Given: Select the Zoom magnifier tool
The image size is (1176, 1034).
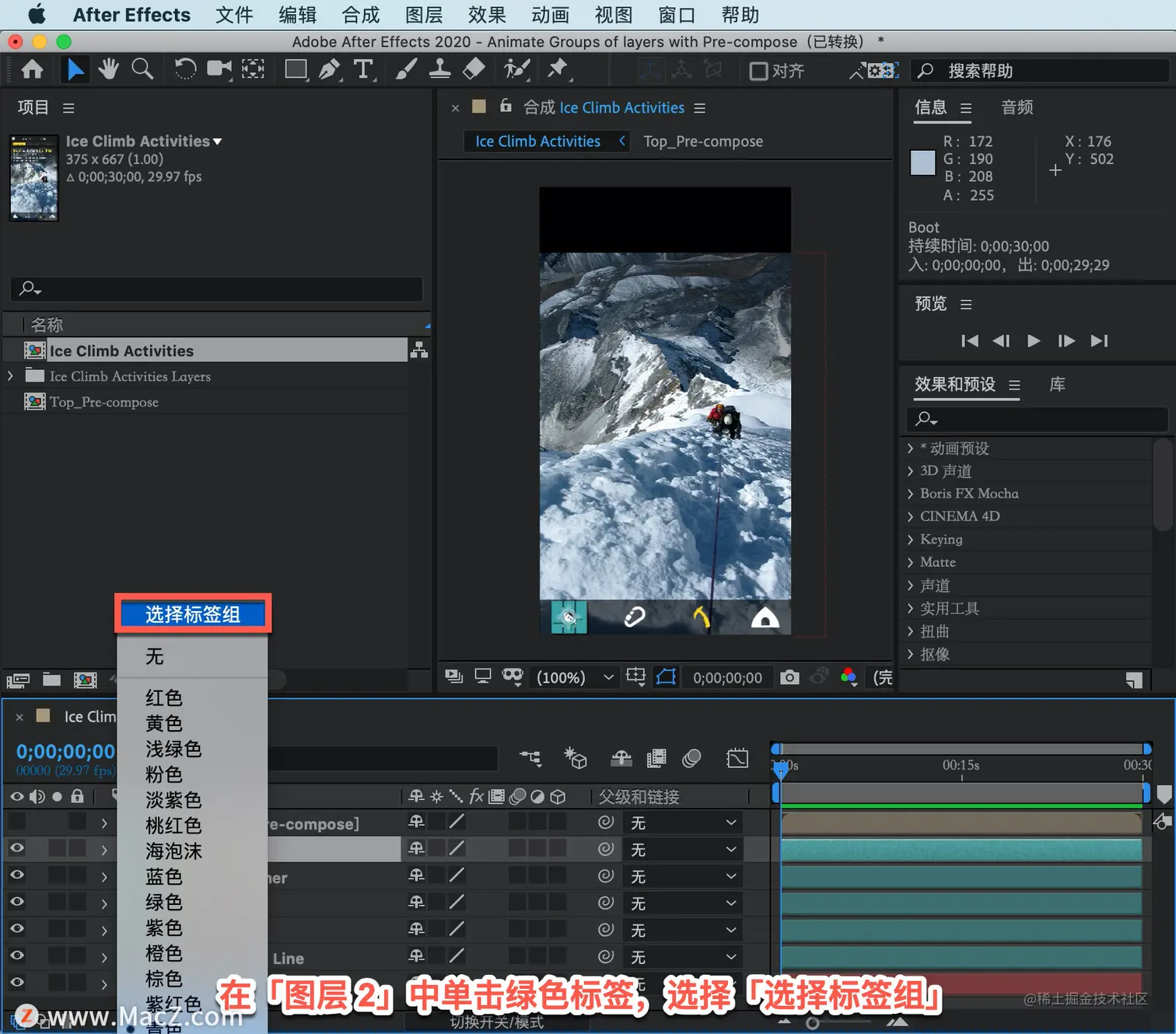Looking at the screenshot, I should pyautogui.click(x=142, y=70).
